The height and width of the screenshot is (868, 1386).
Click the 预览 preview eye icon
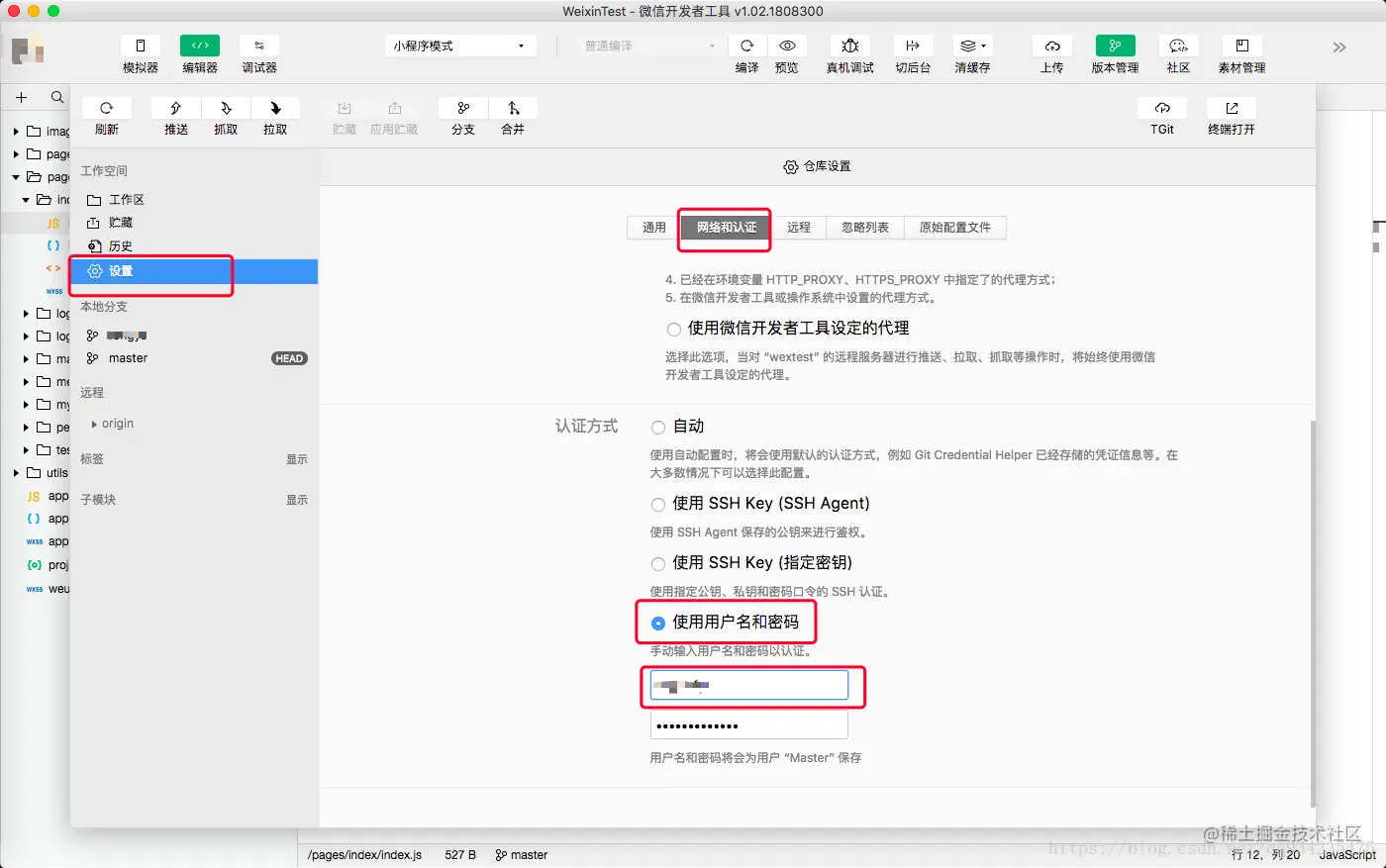coord(787,46)
